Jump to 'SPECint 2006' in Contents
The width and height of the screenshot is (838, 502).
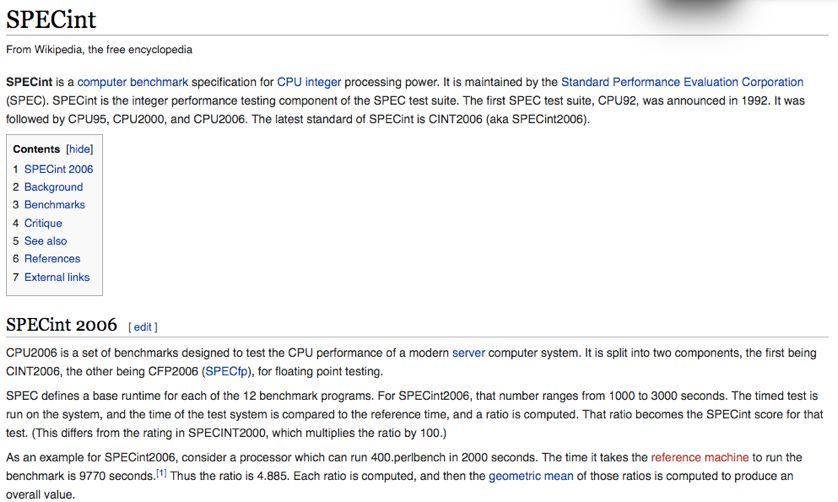(58, 169)
